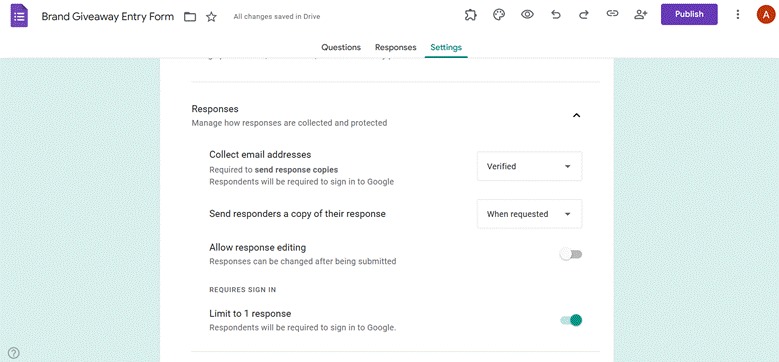Open add-ons puzzle piece icon

470,15
